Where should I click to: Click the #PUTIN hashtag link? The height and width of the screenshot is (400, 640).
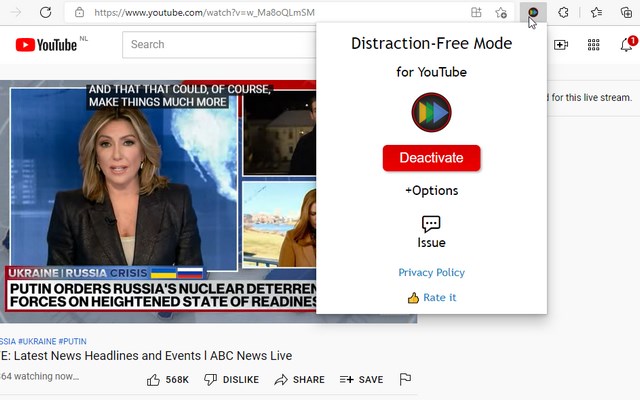pyautogui.click(x=72, y=341)
